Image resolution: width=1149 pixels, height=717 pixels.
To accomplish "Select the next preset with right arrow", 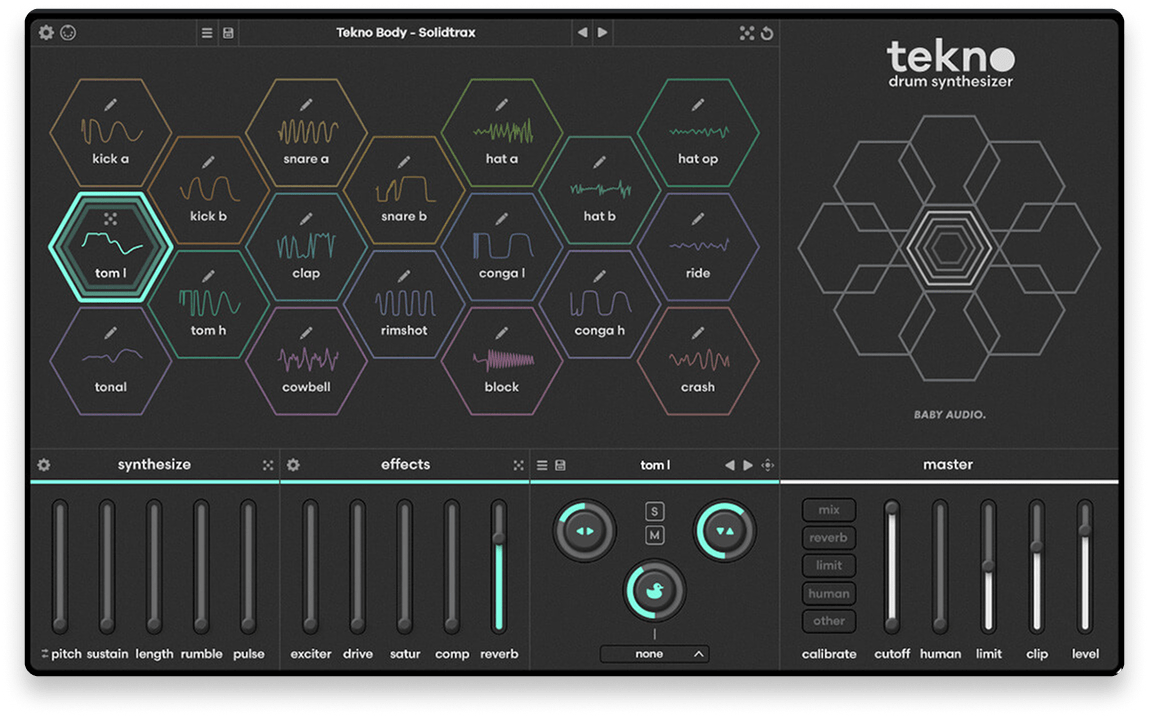I will pos(602,33).
